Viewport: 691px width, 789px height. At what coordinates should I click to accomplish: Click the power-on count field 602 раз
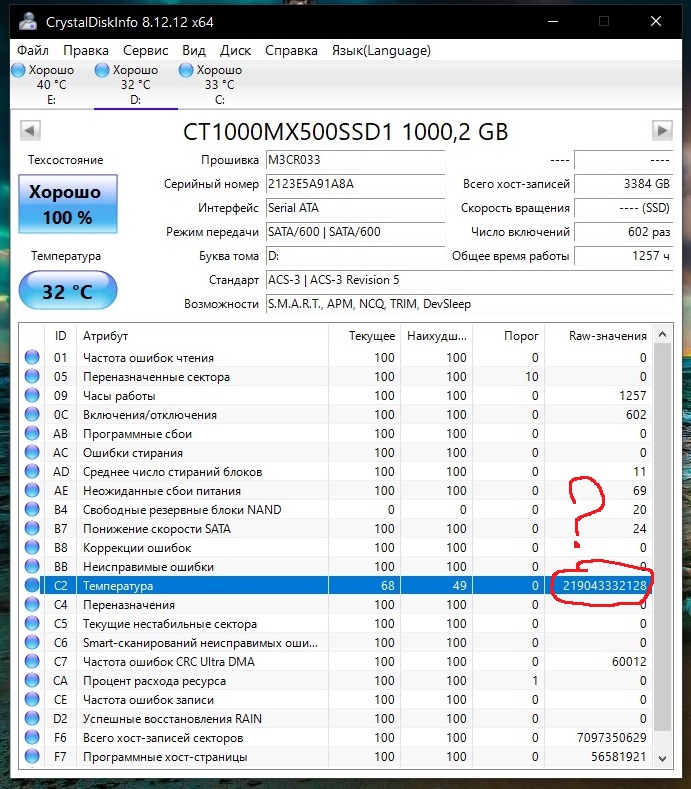pyautogui.click(x=623, y=232)
